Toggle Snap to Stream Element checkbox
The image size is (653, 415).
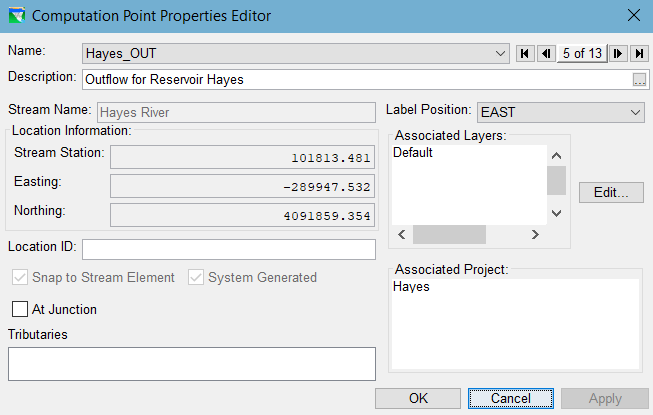(x=20, y=278)
